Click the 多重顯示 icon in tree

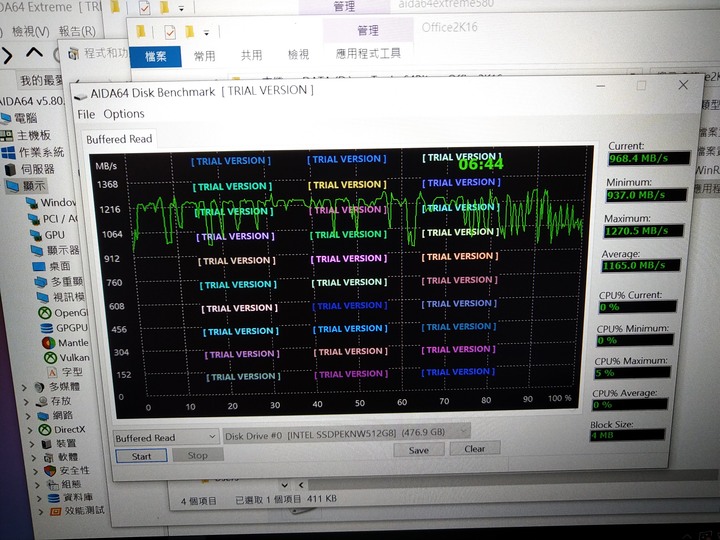point(41,282)
